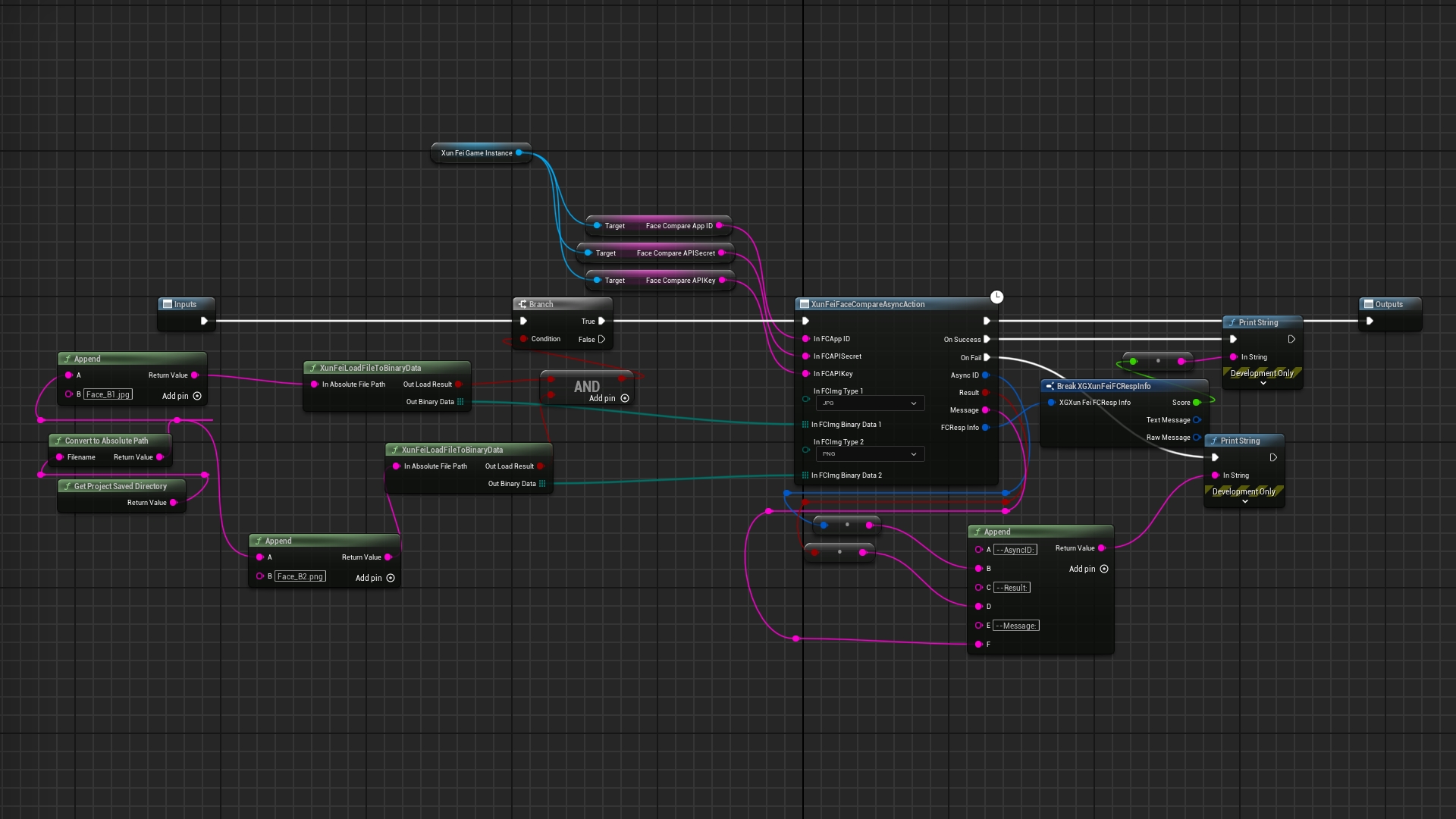Click the green Score output pin
Screen dimensions: 1456x819
coord(1197,403)
